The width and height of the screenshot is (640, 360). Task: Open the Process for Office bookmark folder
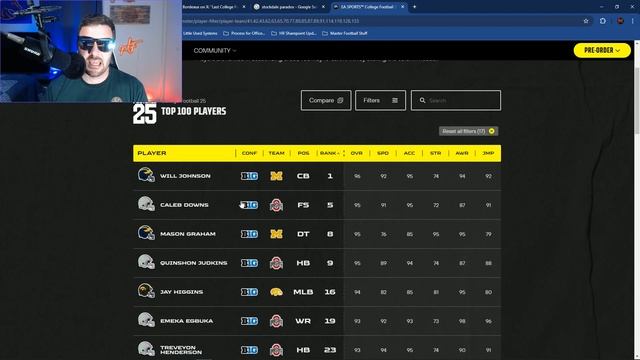tap(244, 33)
